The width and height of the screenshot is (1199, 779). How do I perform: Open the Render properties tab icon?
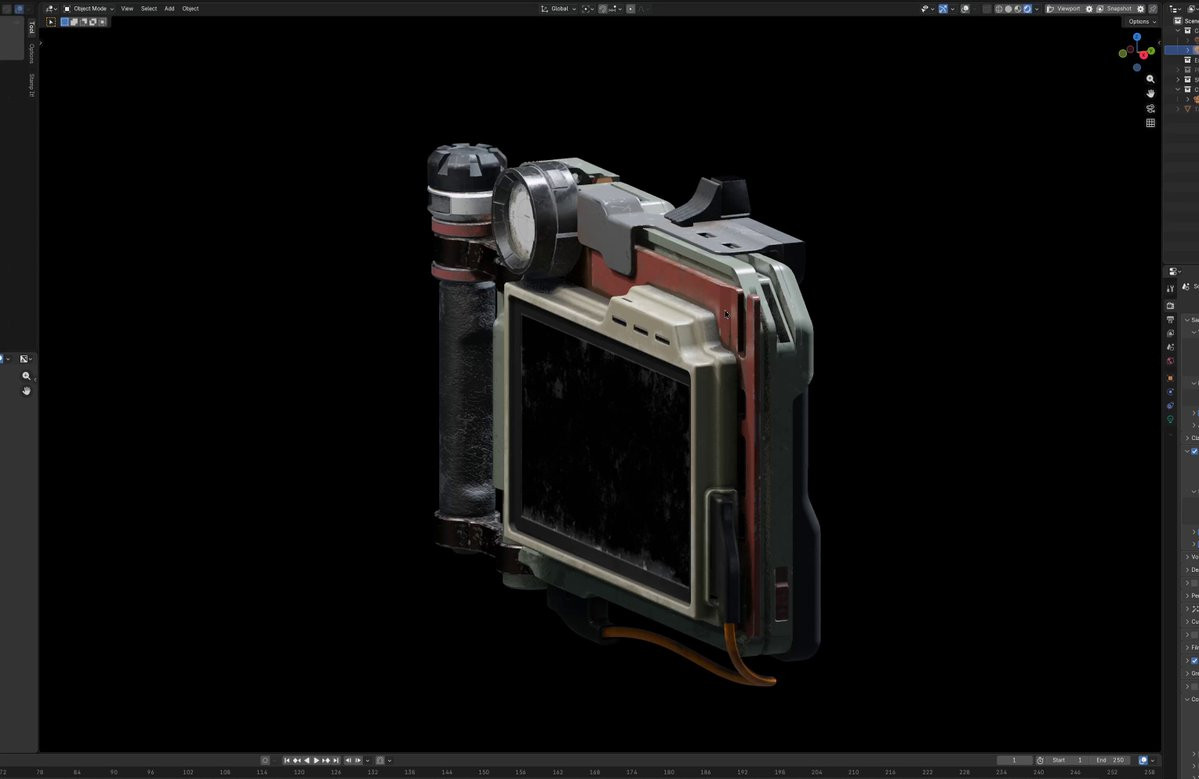[x=1170, y=306]
